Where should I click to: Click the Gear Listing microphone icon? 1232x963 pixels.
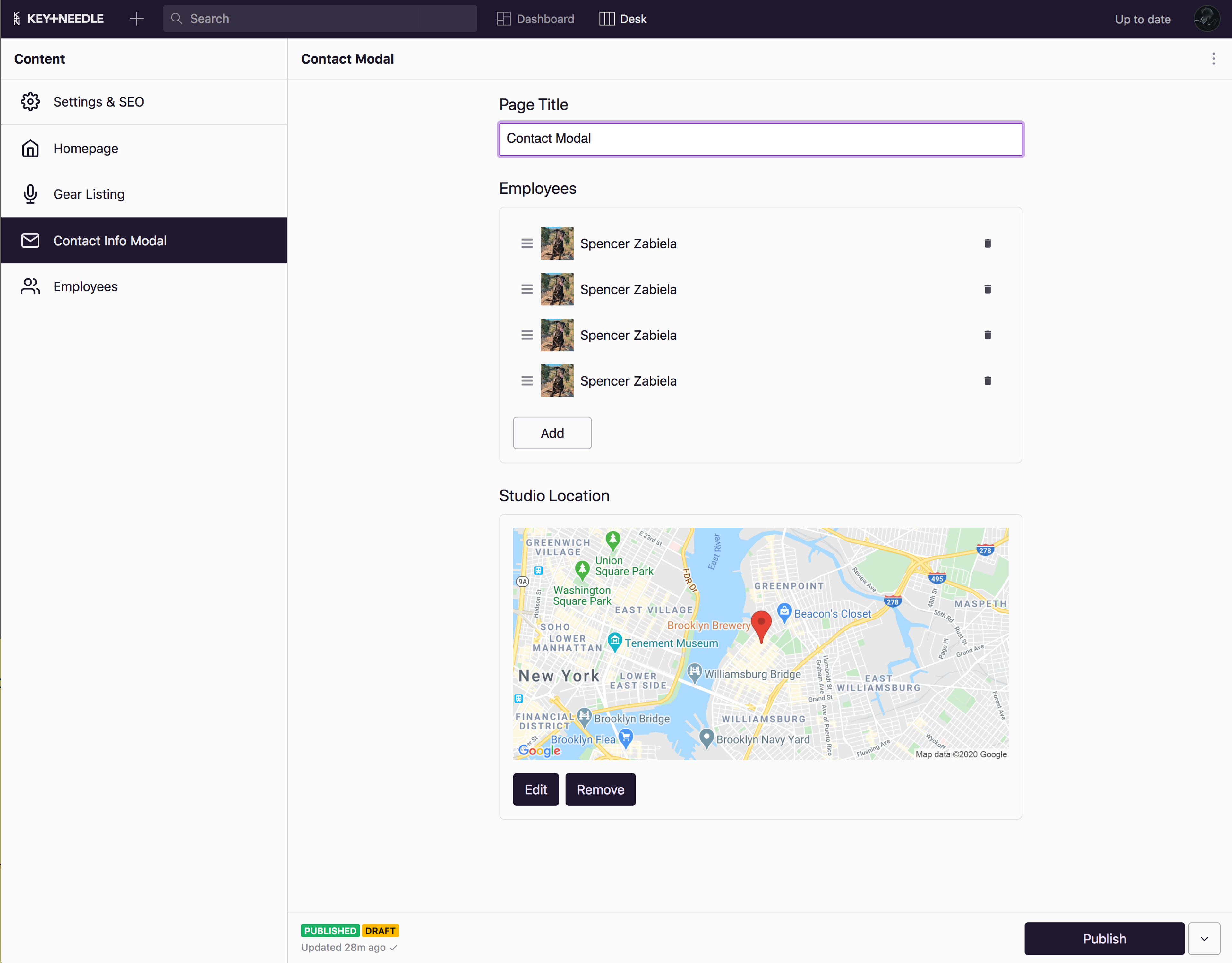[x=30, y=194]
